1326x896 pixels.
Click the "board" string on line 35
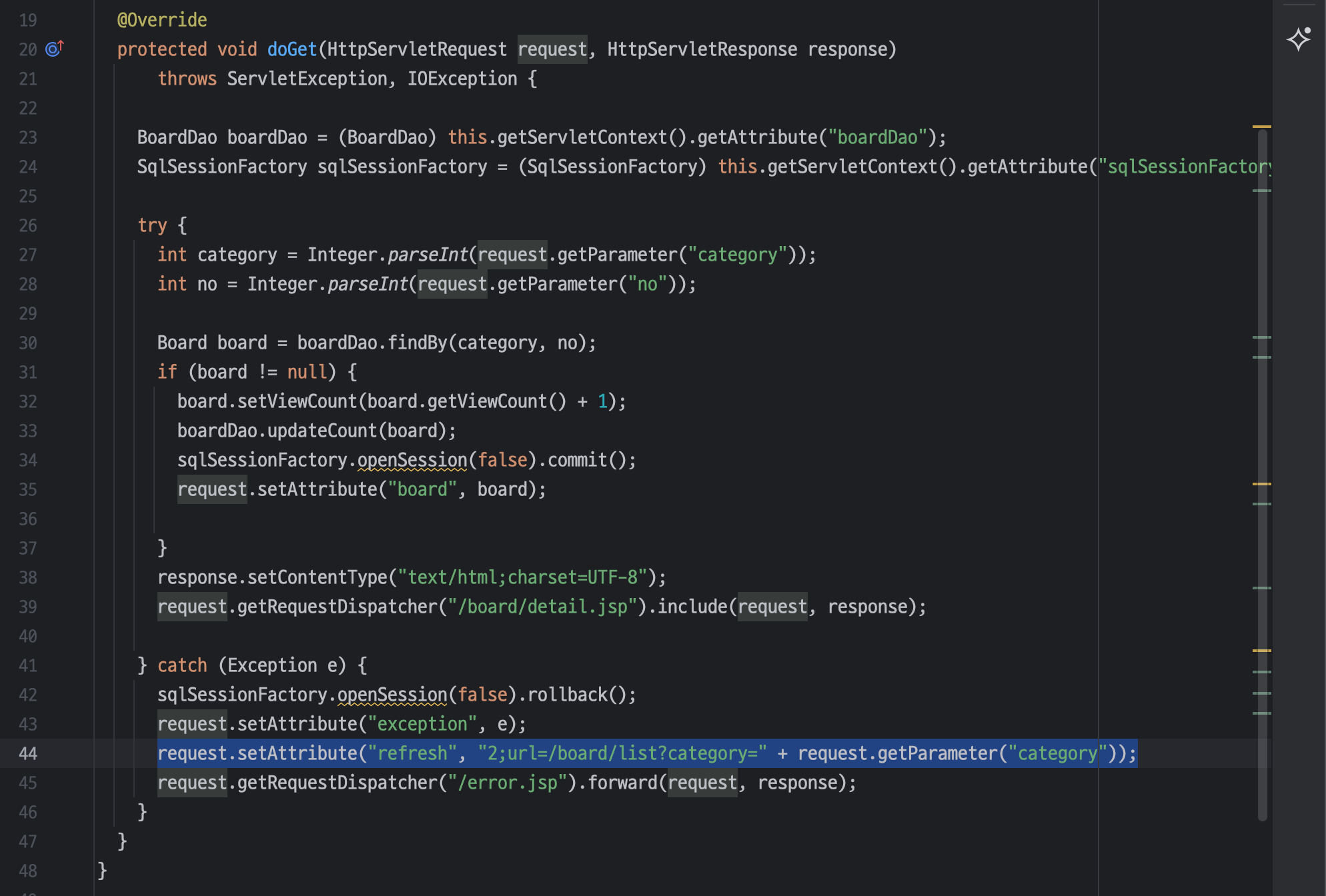coord(422,489)
